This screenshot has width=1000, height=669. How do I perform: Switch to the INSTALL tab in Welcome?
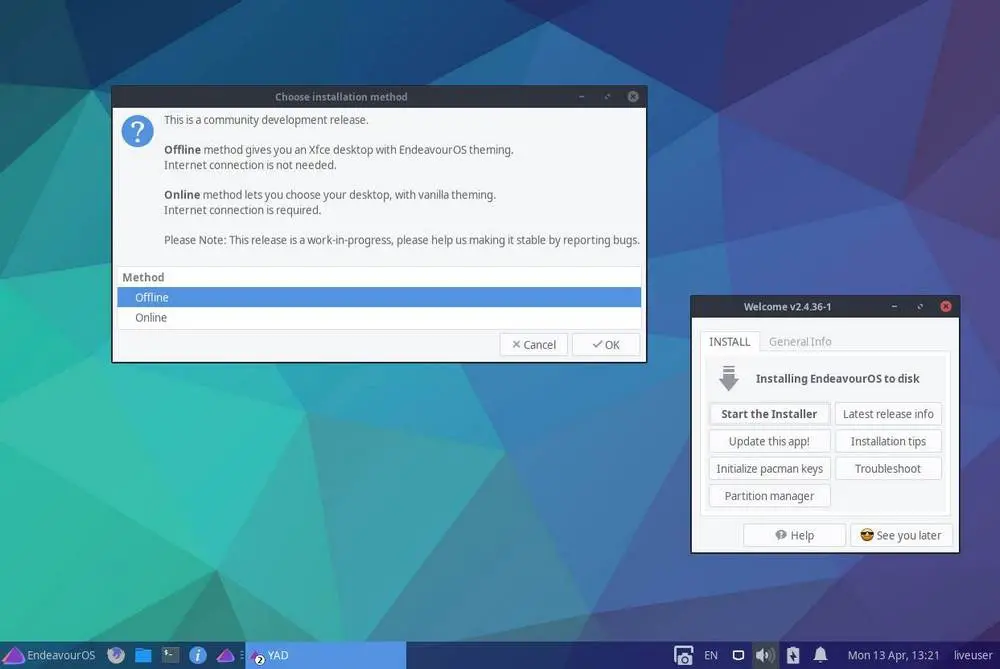[x=730, y=341]
